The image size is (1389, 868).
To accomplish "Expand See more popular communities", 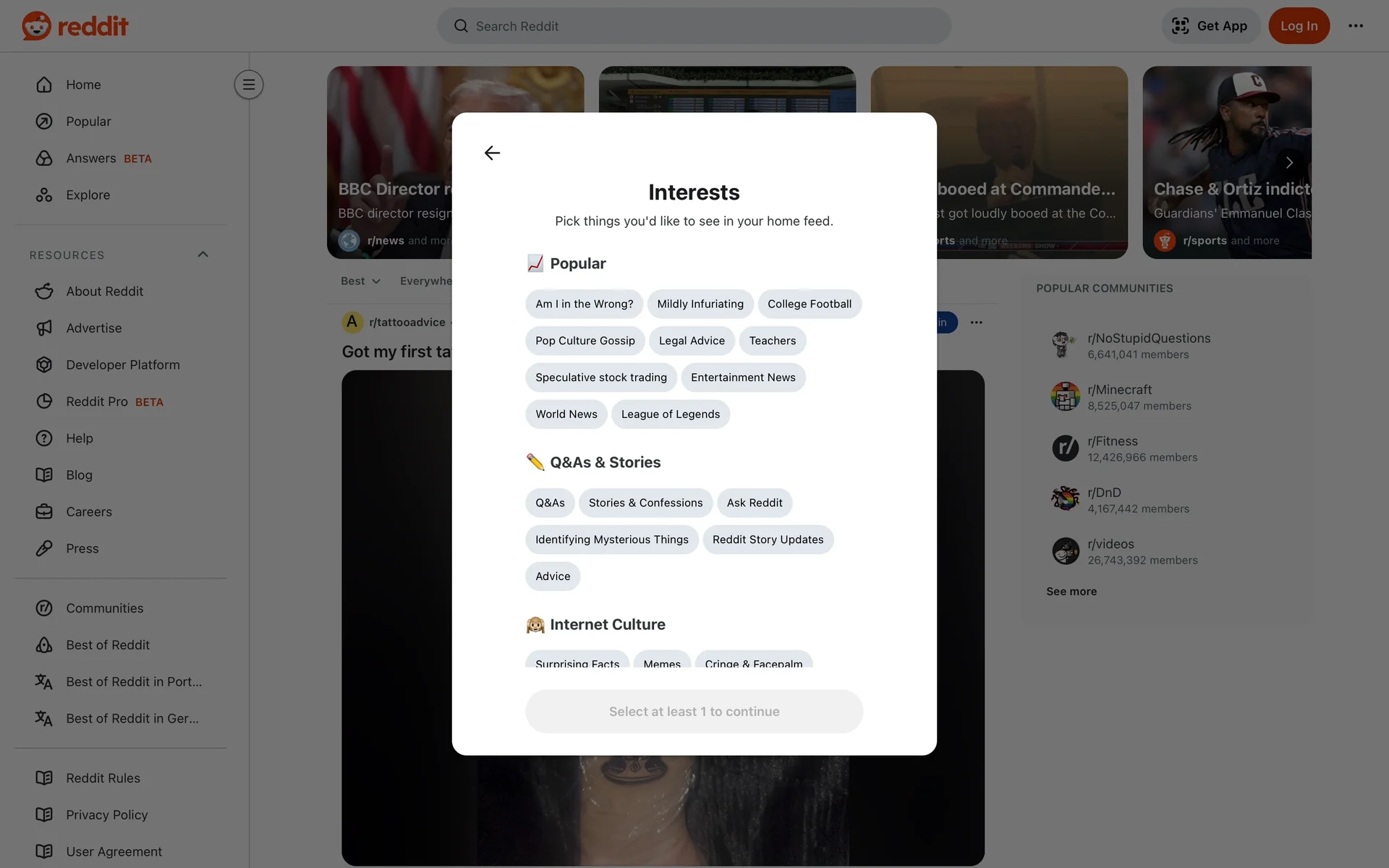I will (1071, 592).
